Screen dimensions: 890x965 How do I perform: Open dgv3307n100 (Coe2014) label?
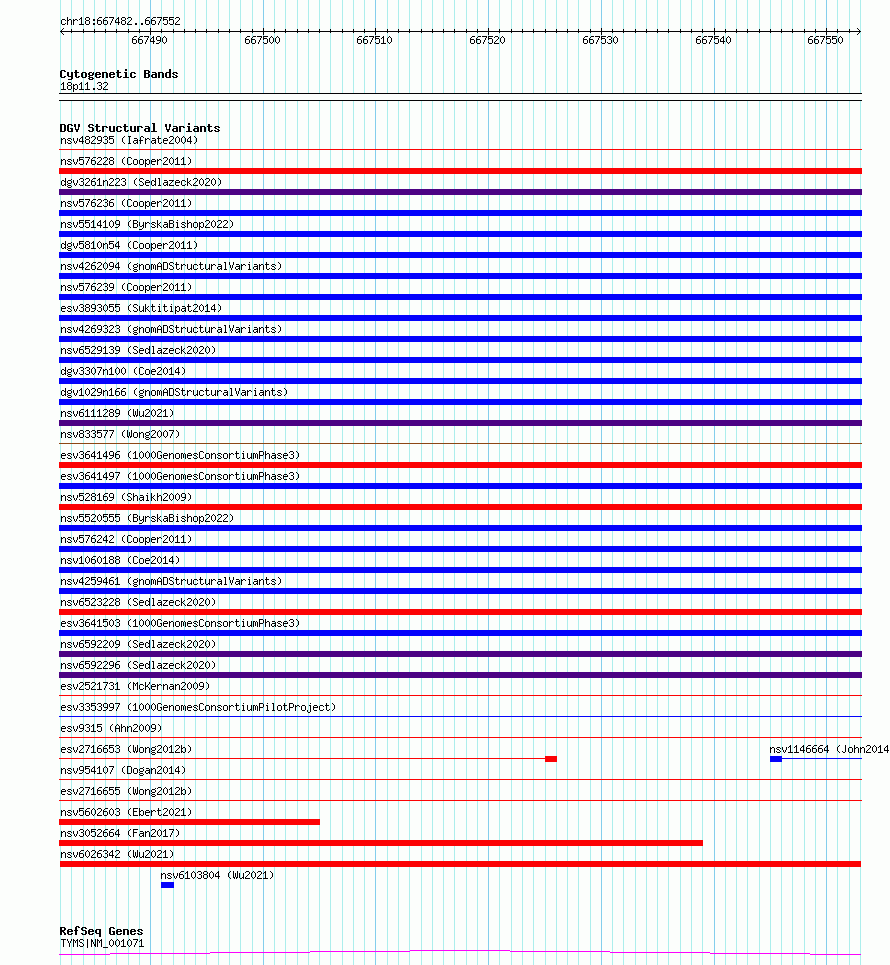tap(122, 371)
